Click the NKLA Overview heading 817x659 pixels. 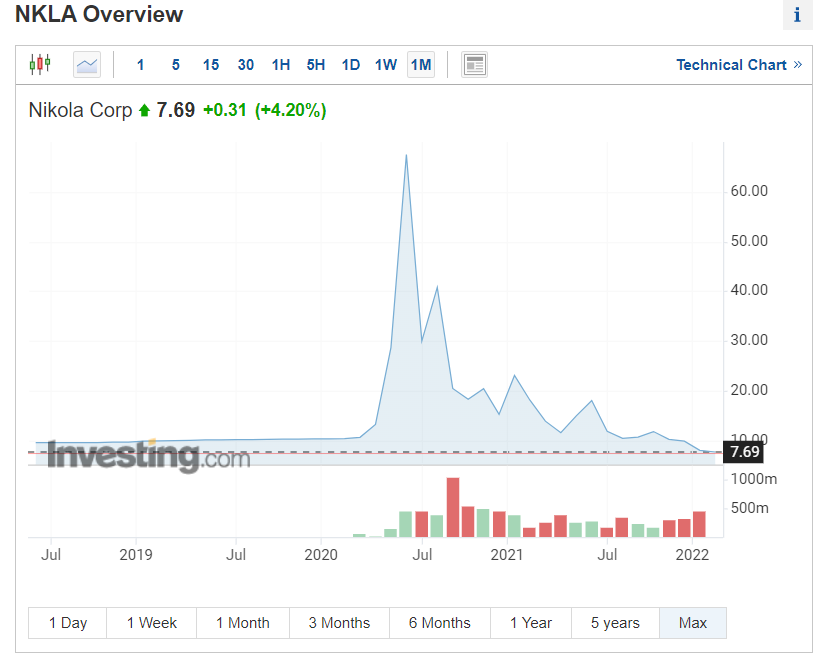coord(99,14)
